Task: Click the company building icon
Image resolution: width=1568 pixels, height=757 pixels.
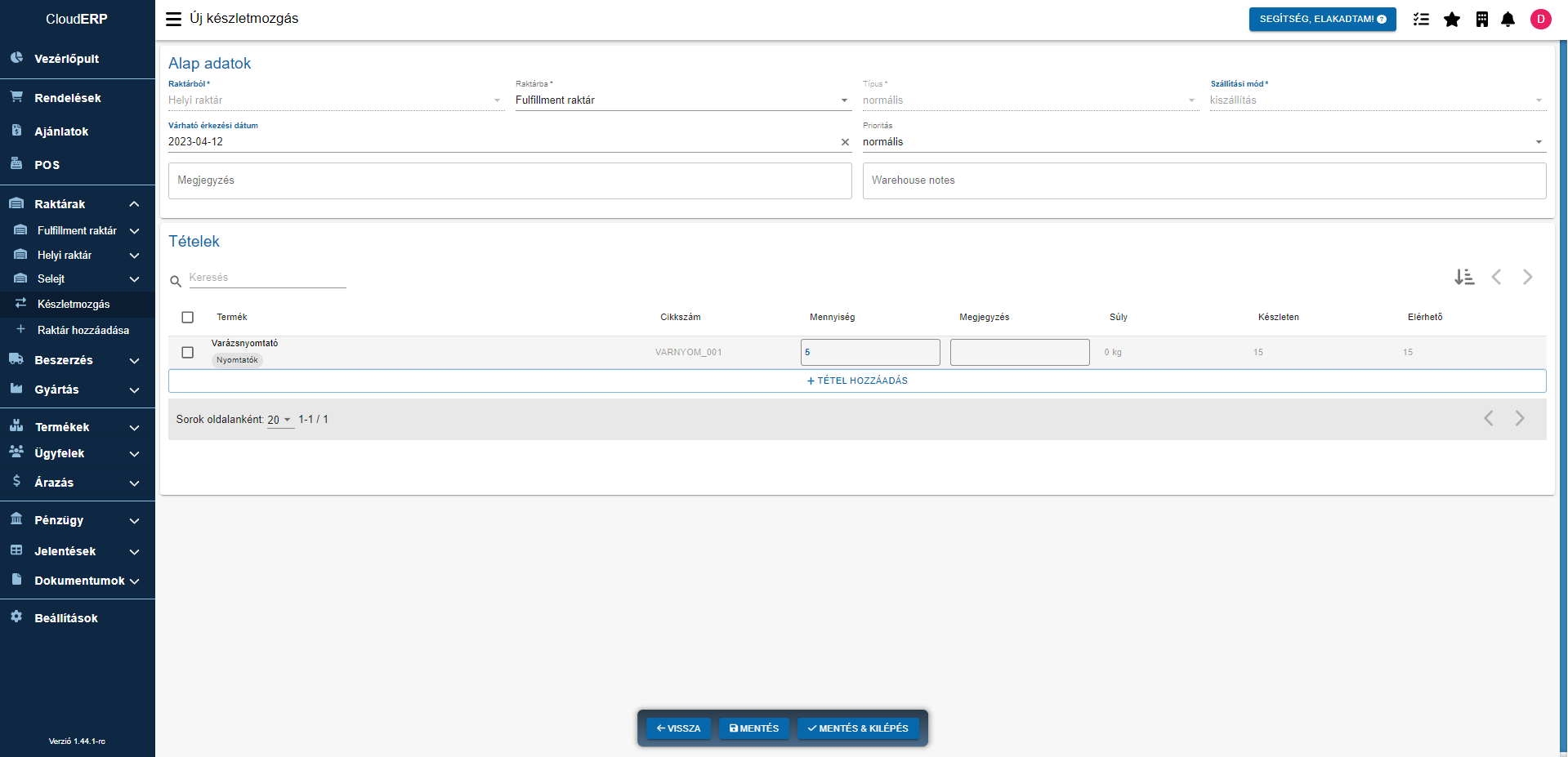Action: 1481,19
